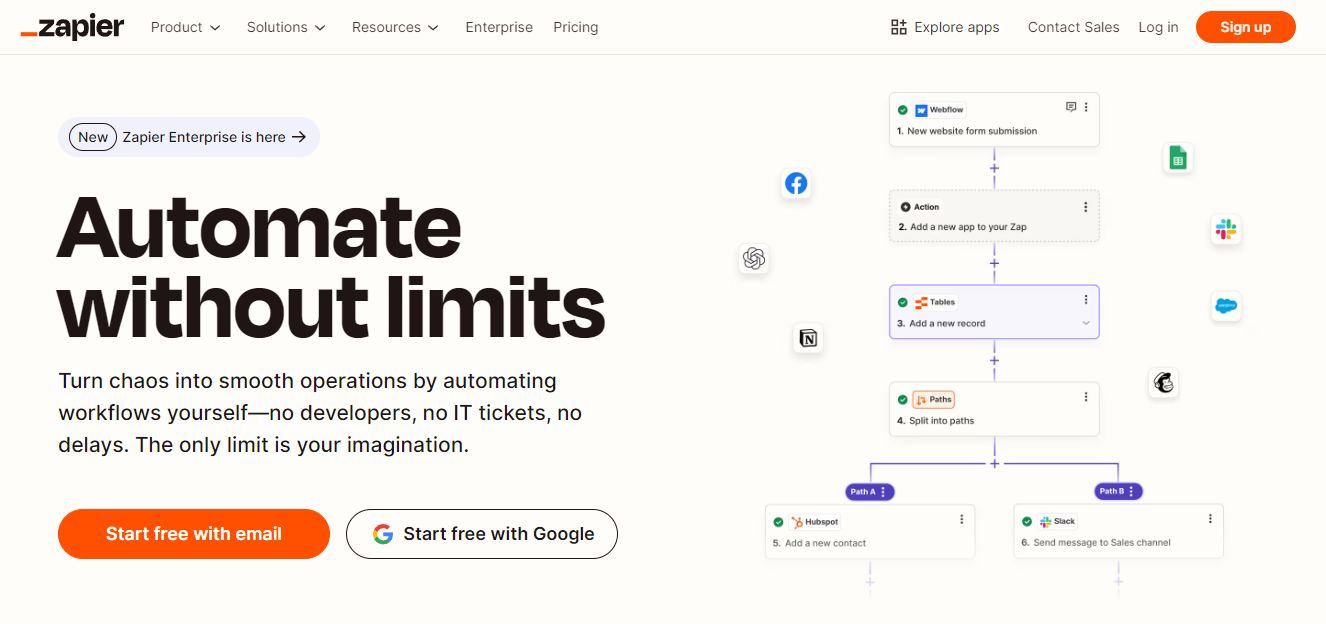1326x624 pixels.
Task: Expand the Resources menu
Action: [x=395, y=27]
